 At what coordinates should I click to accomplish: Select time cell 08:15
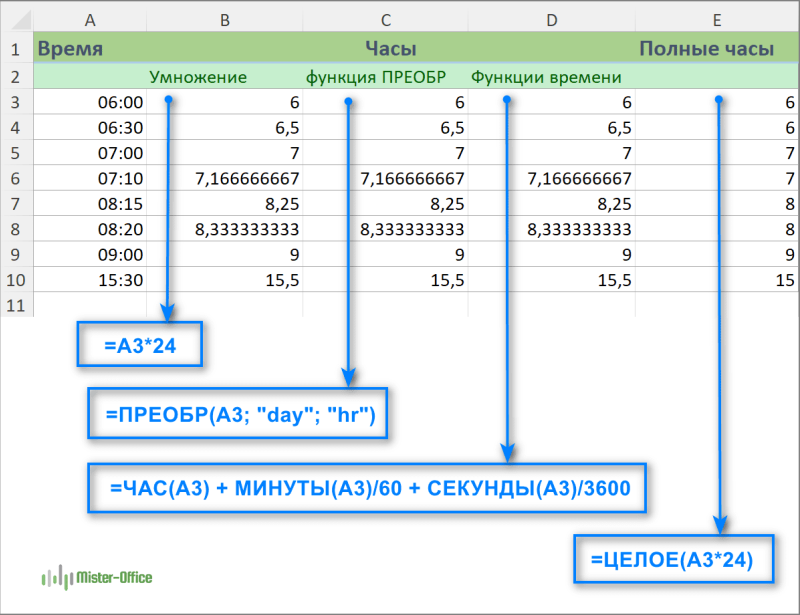coord(90,204)
